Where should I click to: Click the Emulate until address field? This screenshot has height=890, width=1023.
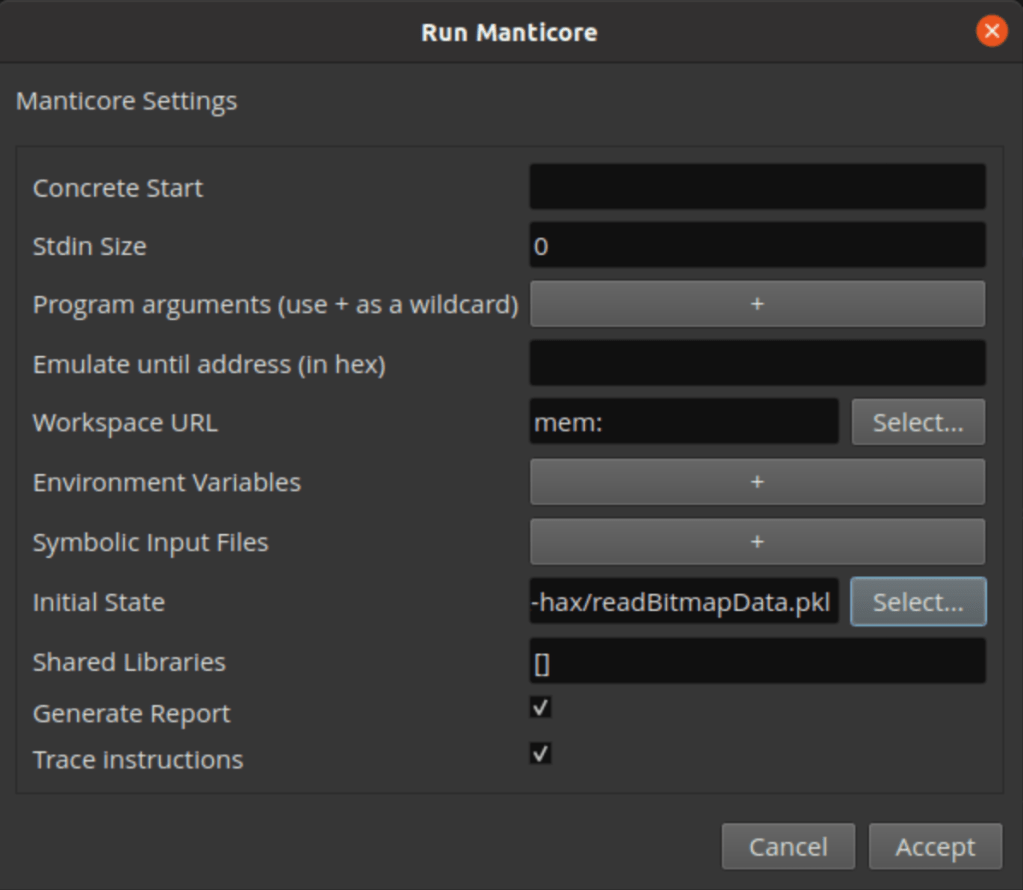pyautogui.click(x=757, y=362)
